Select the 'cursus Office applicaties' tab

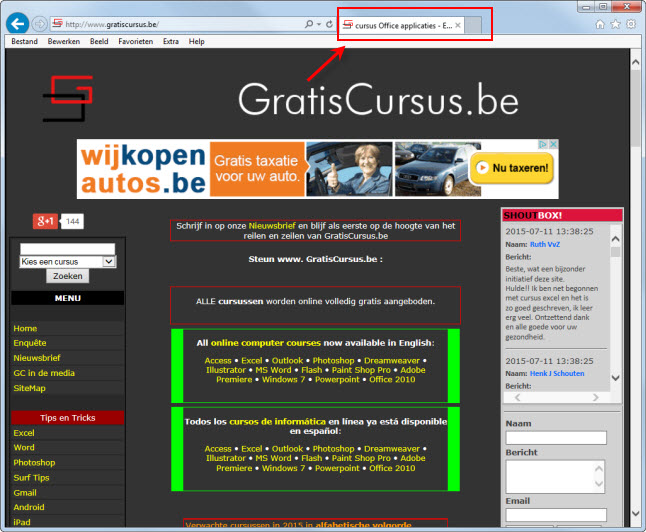pyautogui.click(x=402, y=25)
